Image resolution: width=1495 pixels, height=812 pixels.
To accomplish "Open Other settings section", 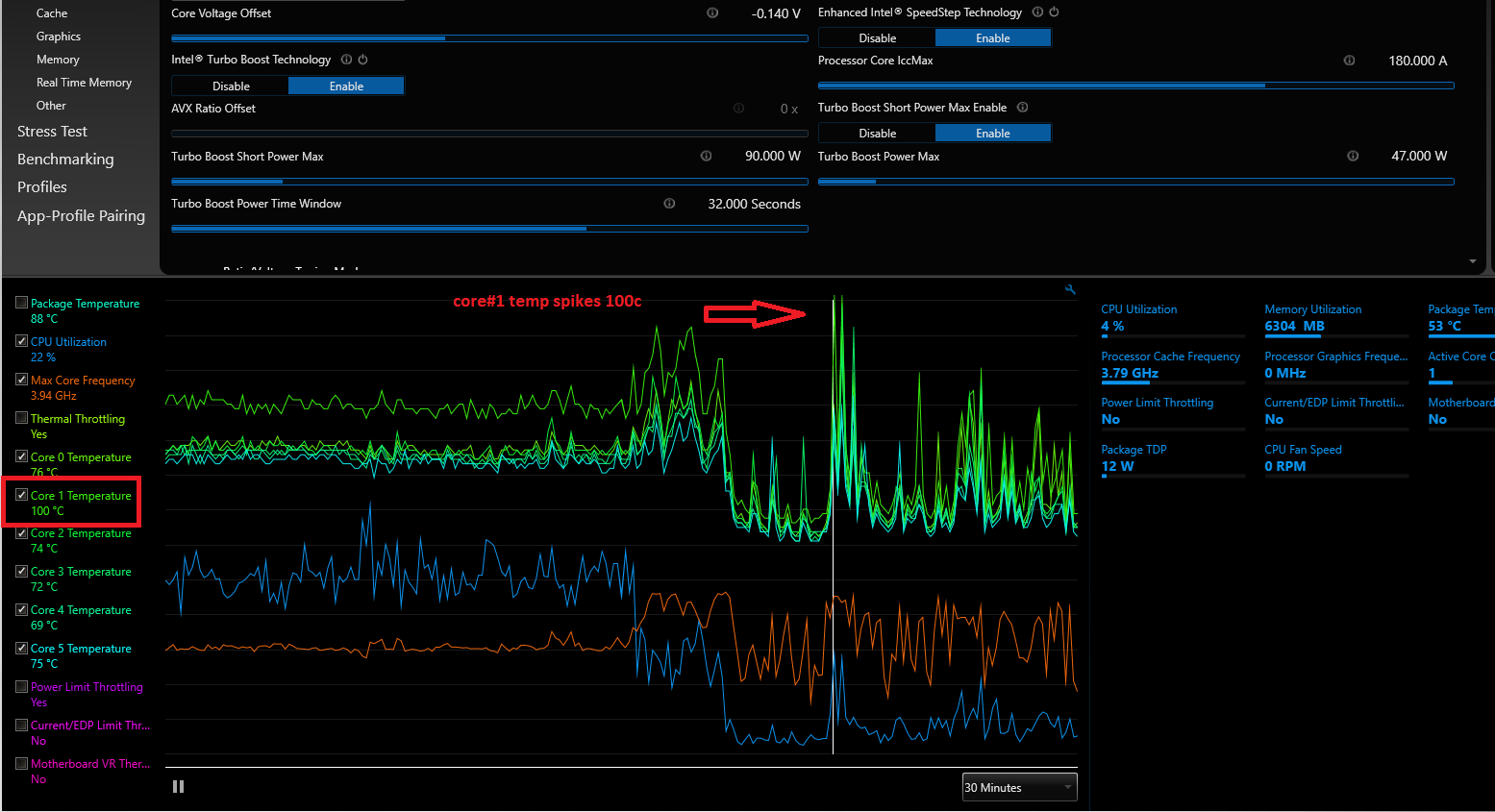I will click(x=51, y=106).
